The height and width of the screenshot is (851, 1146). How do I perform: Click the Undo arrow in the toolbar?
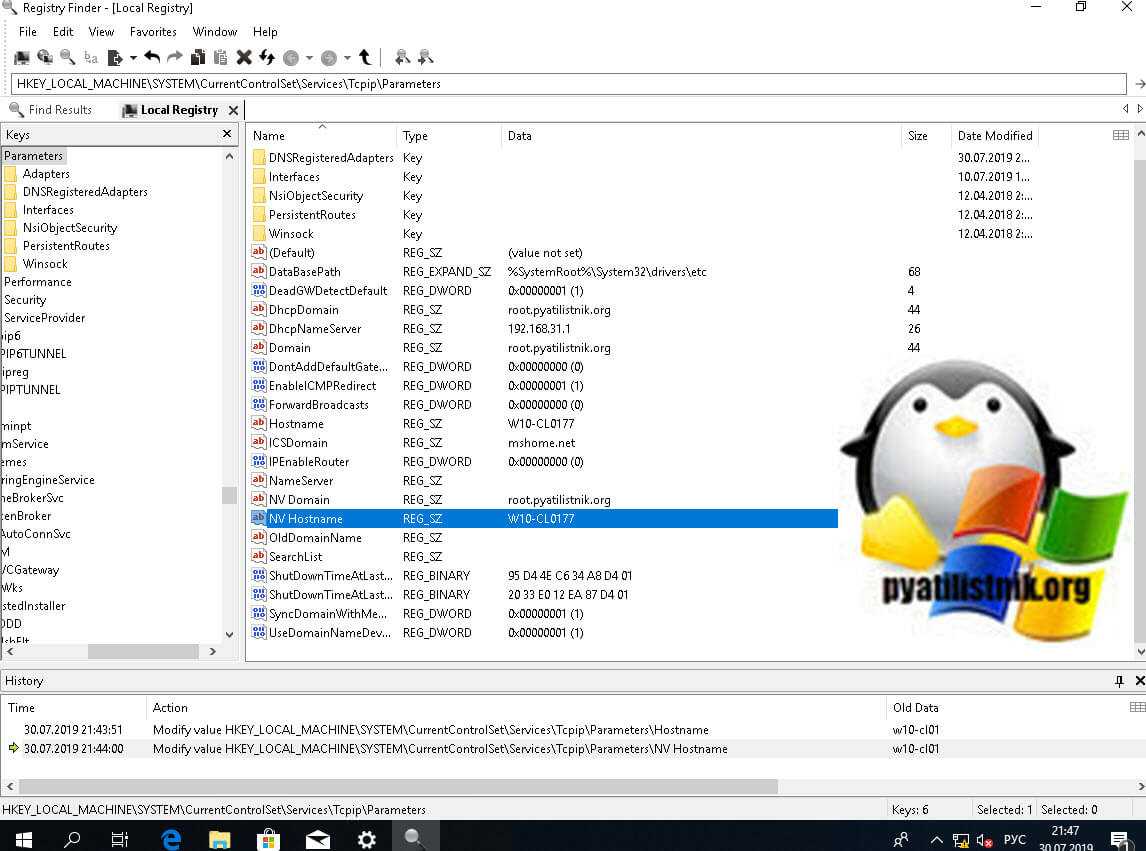152,58
